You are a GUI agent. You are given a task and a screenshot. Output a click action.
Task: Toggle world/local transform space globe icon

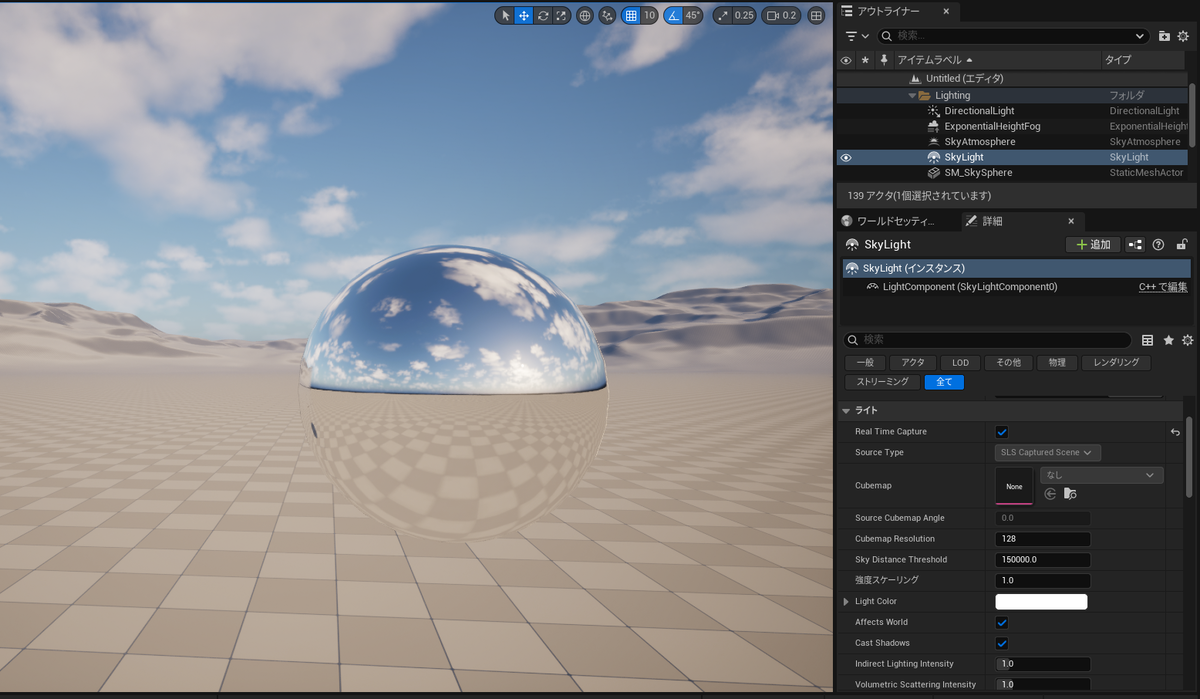click(x=583, y=15)
